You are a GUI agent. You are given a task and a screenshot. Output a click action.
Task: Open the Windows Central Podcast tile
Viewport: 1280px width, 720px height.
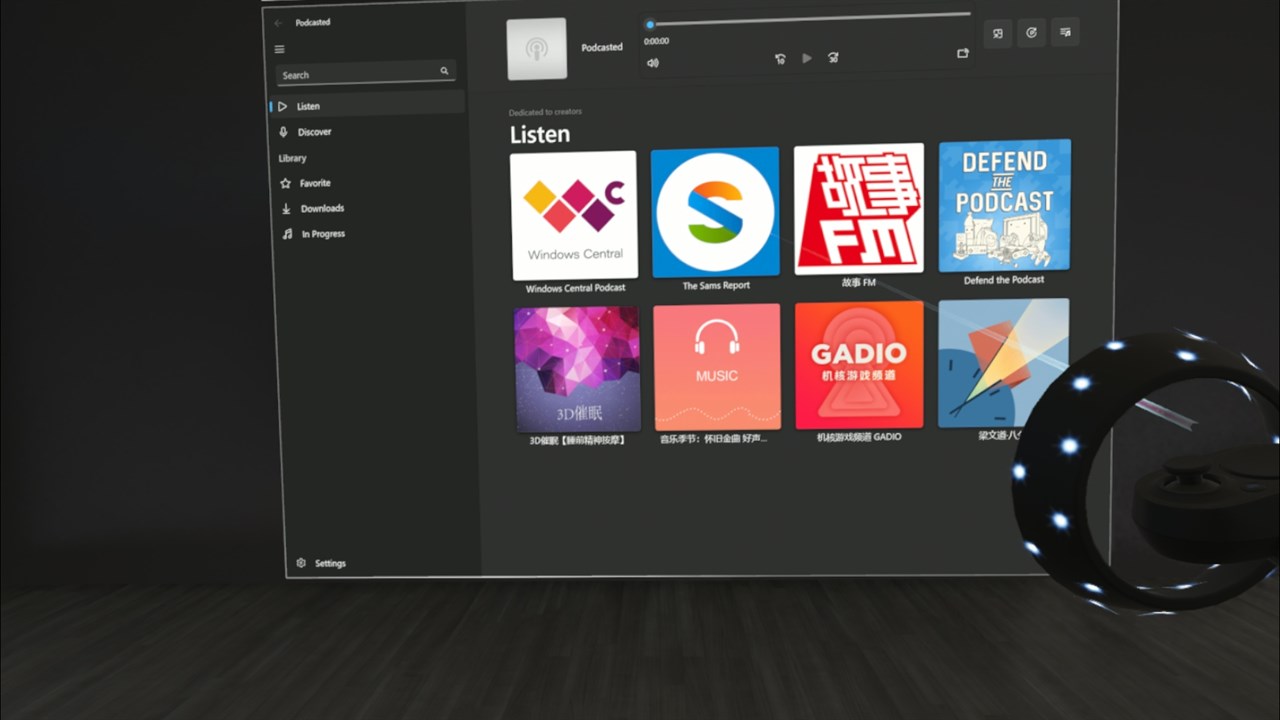(x=574, y=216)
